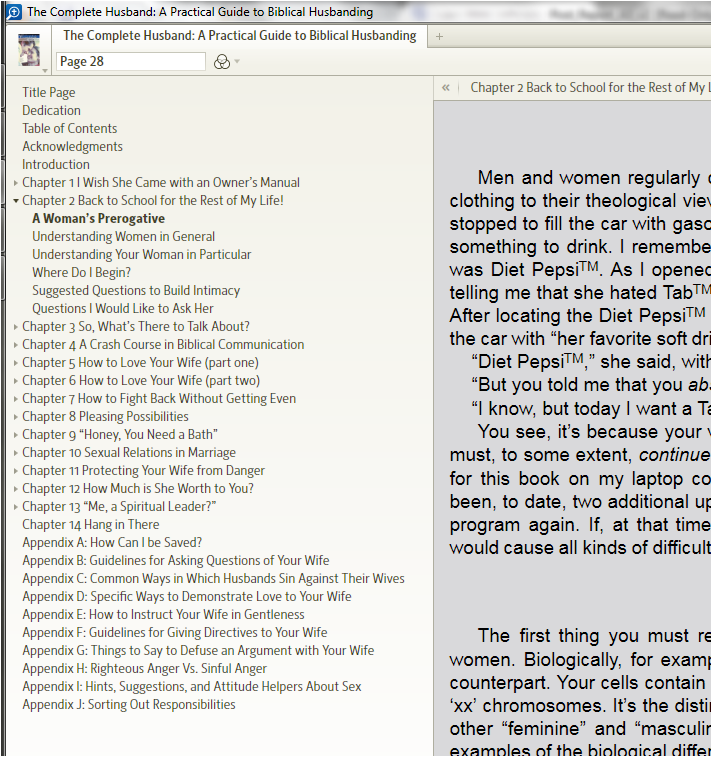The width and height of the screenshot is (712, 757).
Task: Open the Introduction entry
Action: click(56, 165)
